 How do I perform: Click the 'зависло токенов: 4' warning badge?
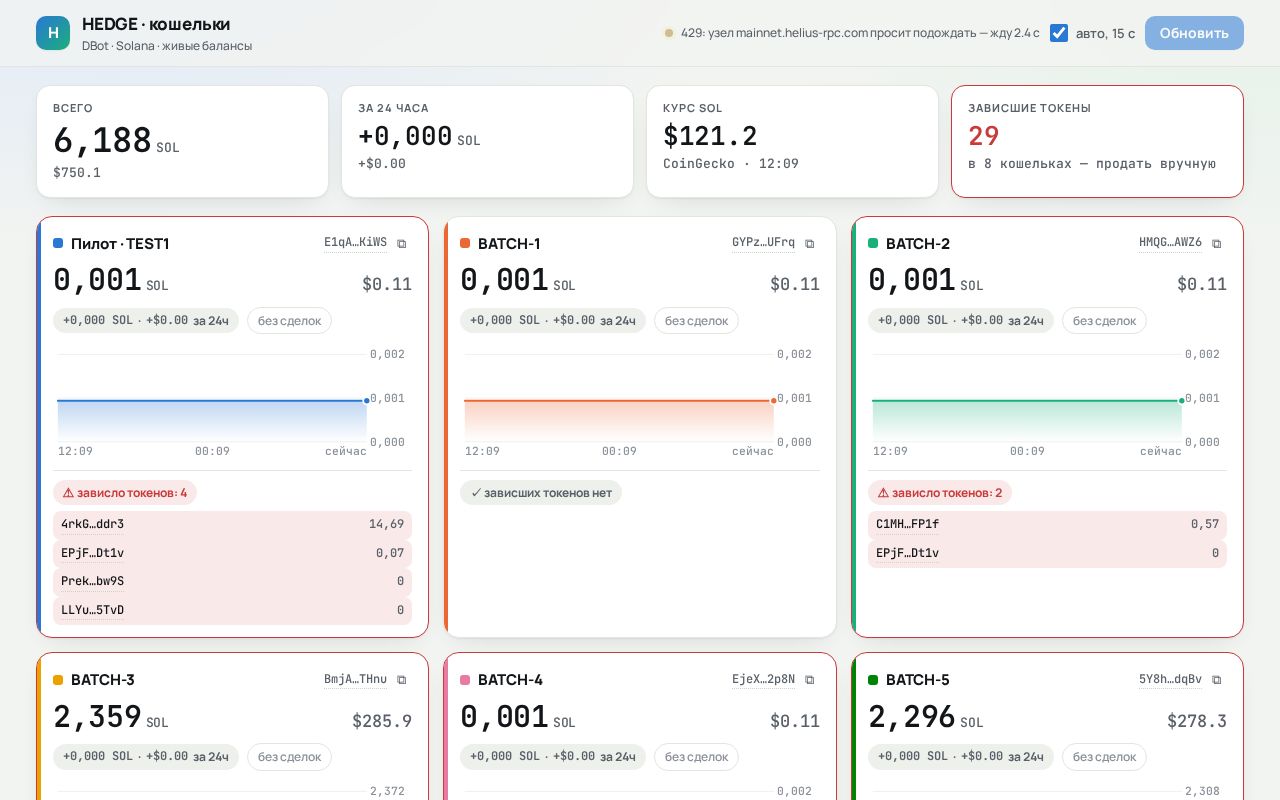(x=125, y=492)
